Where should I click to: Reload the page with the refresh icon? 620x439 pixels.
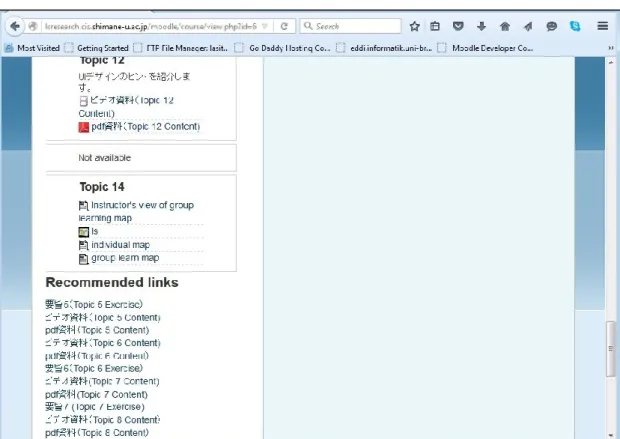pos(284,26)
